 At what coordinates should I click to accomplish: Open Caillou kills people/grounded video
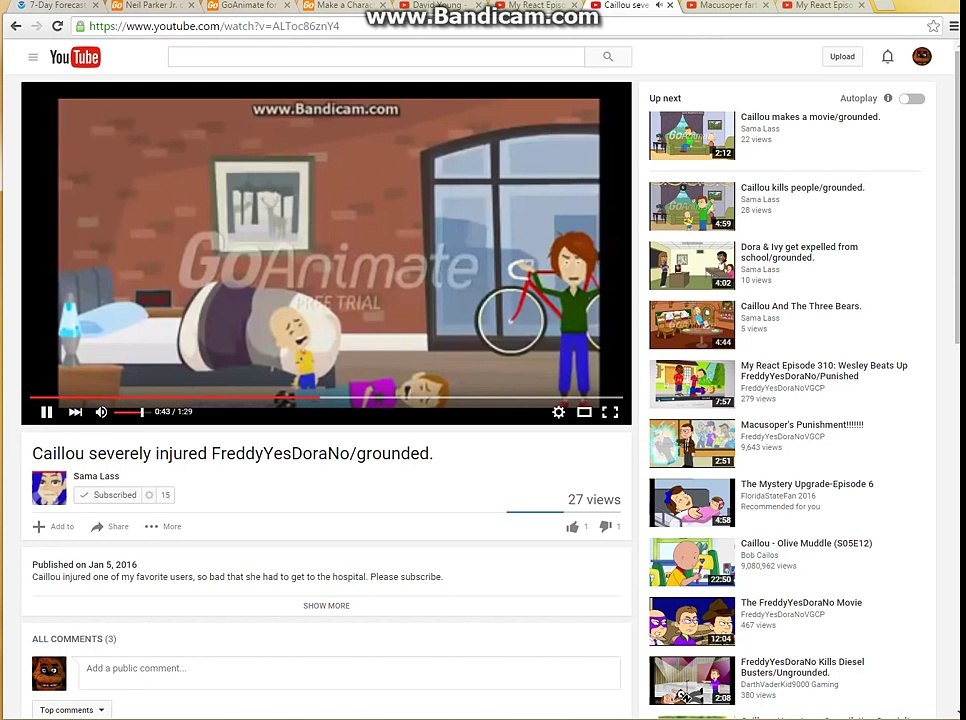point(802,187)
